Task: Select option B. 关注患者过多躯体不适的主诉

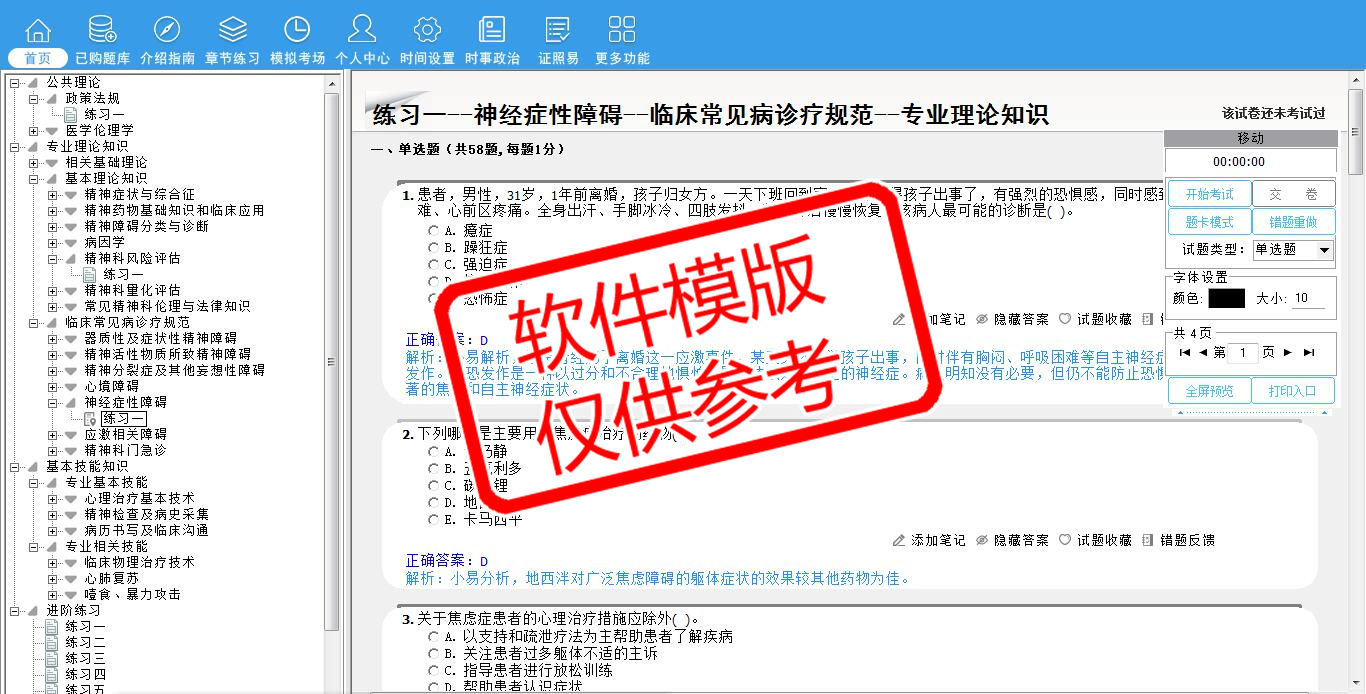Action: pyautogui.click(x=433, y=653)
